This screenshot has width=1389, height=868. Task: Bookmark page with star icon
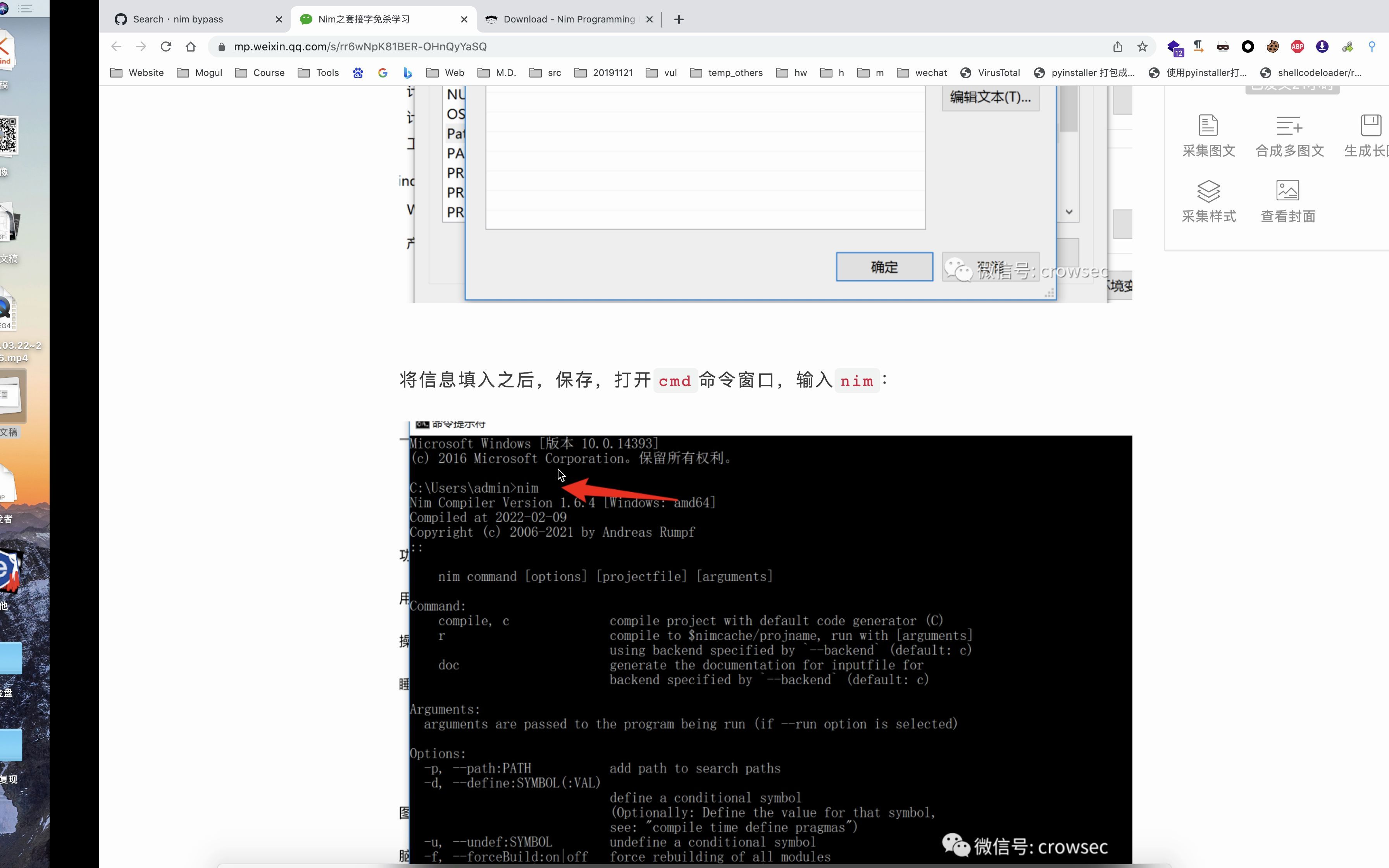point(1142,46)
